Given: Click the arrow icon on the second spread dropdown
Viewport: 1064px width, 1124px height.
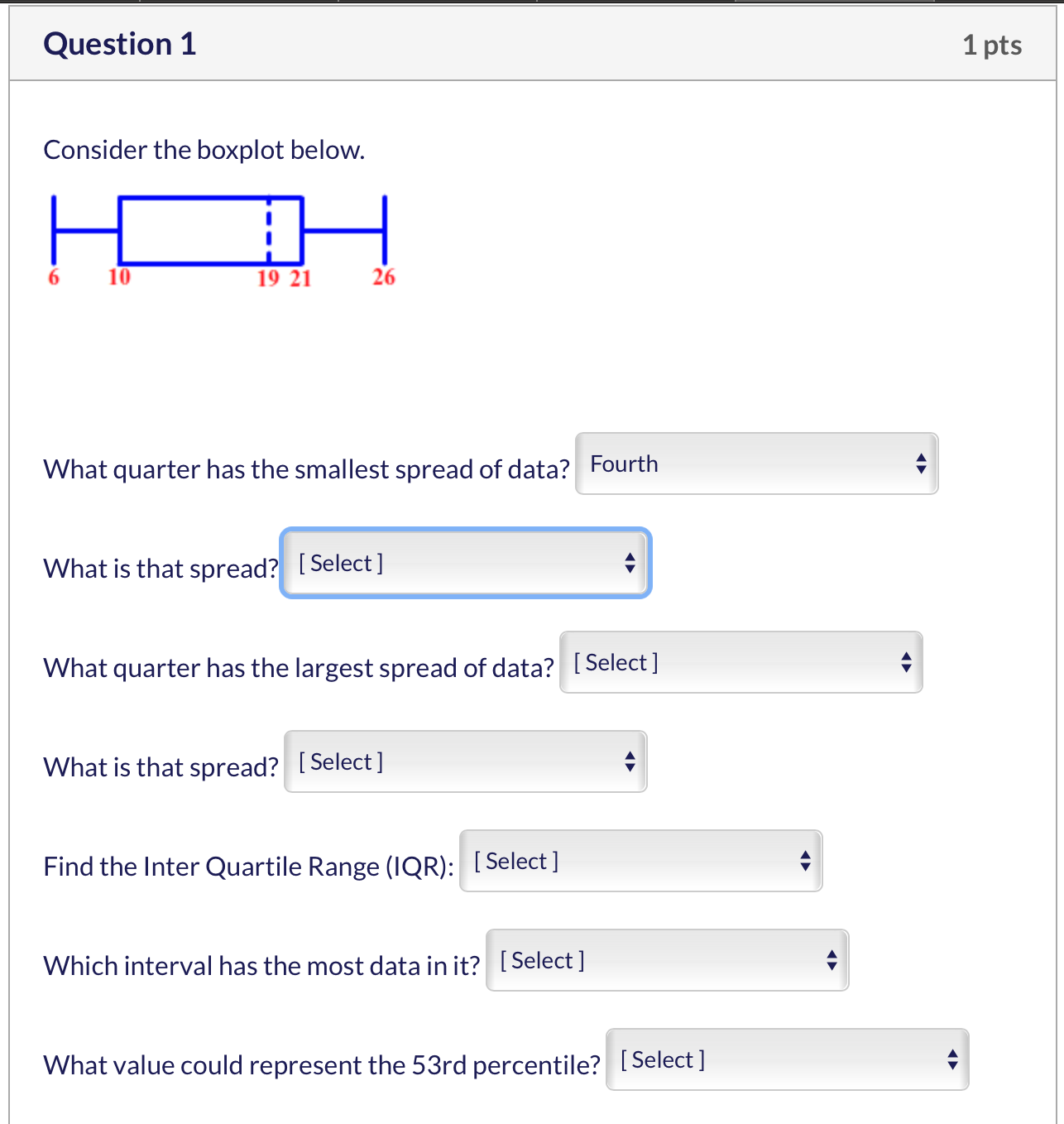Looking at the screenshot, I should (630, 761).
